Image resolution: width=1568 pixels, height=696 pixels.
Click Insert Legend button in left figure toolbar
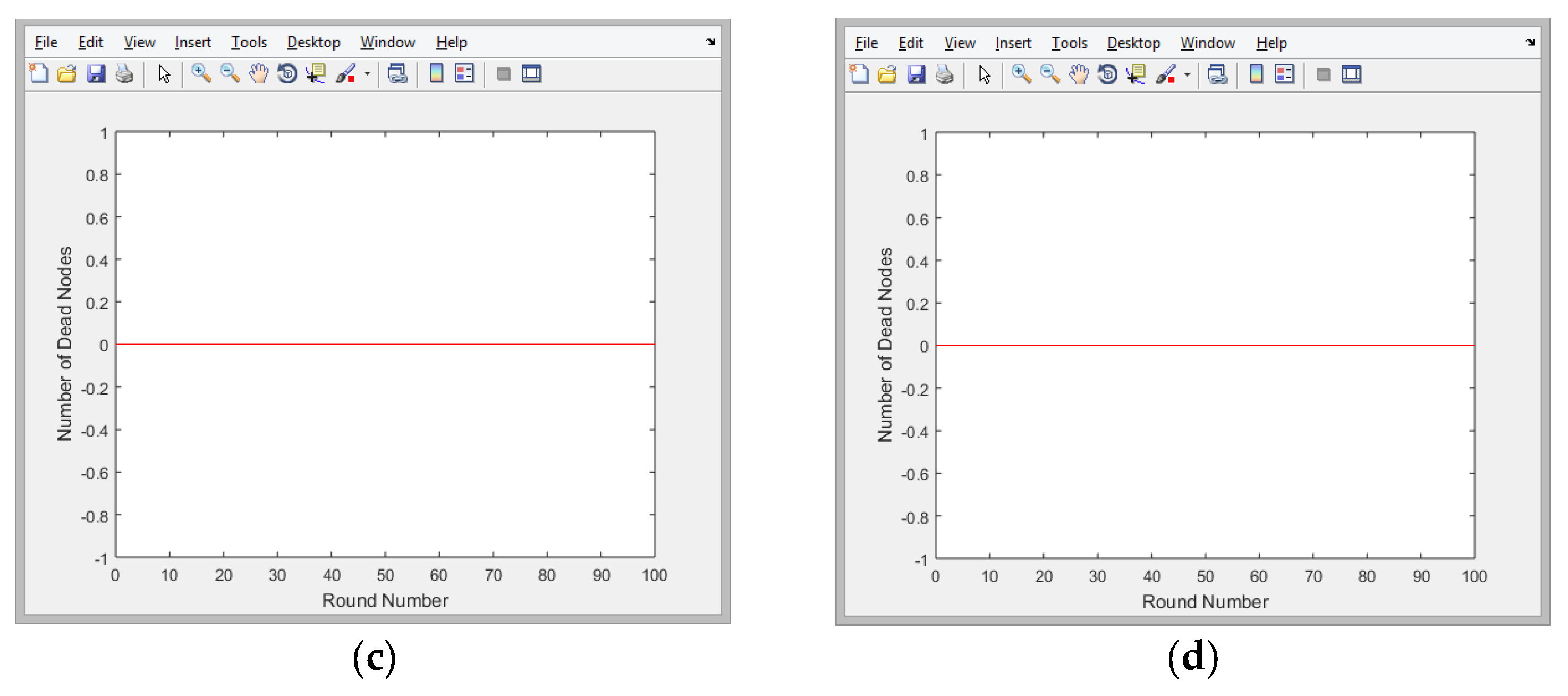[464, 74]
